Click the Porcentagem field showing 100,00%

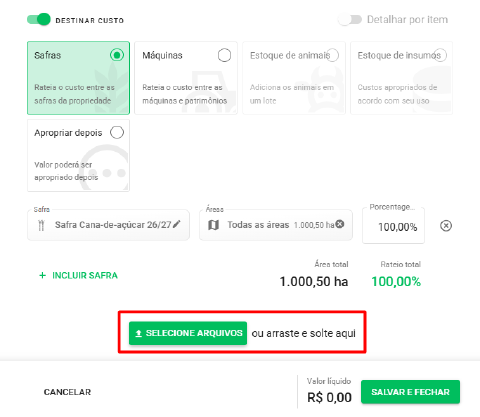[x=393, y=226]
